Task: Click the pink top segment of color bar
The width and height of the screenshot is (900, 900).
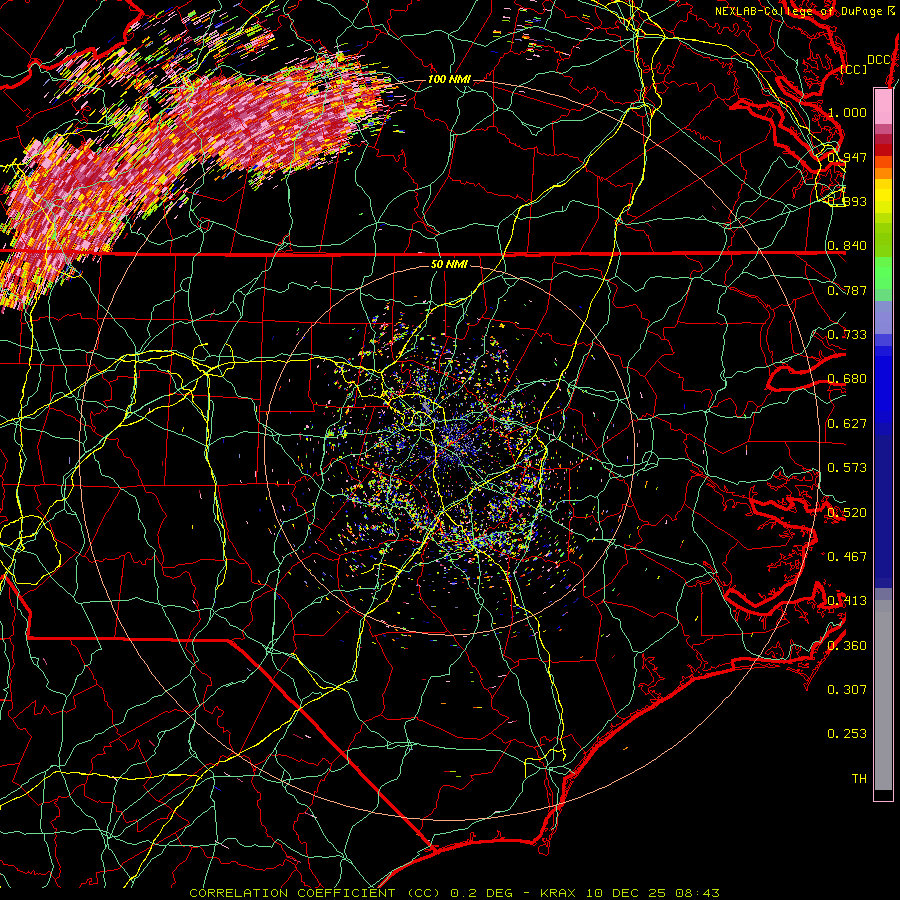Action: coord(883,106)
